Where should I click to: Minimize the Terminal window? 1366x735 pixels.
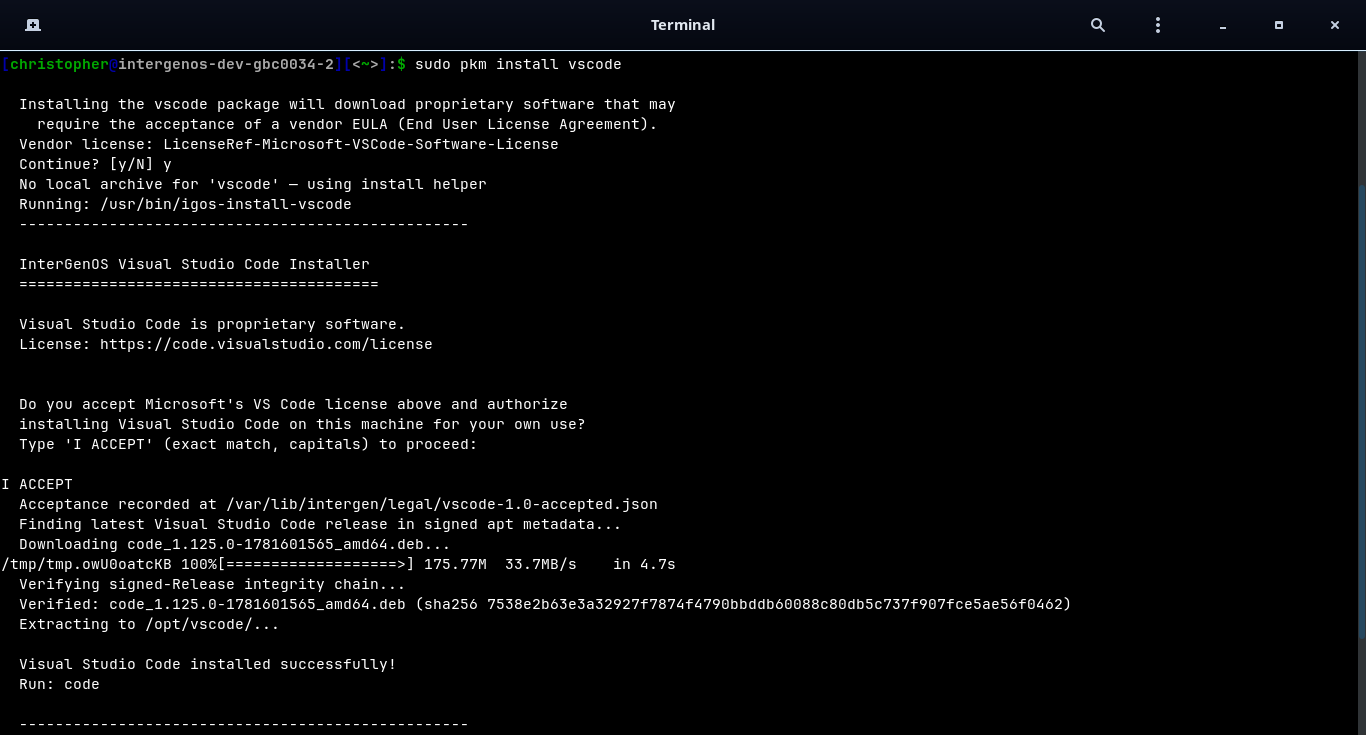pyautogui.click(x=1223, y=26)
